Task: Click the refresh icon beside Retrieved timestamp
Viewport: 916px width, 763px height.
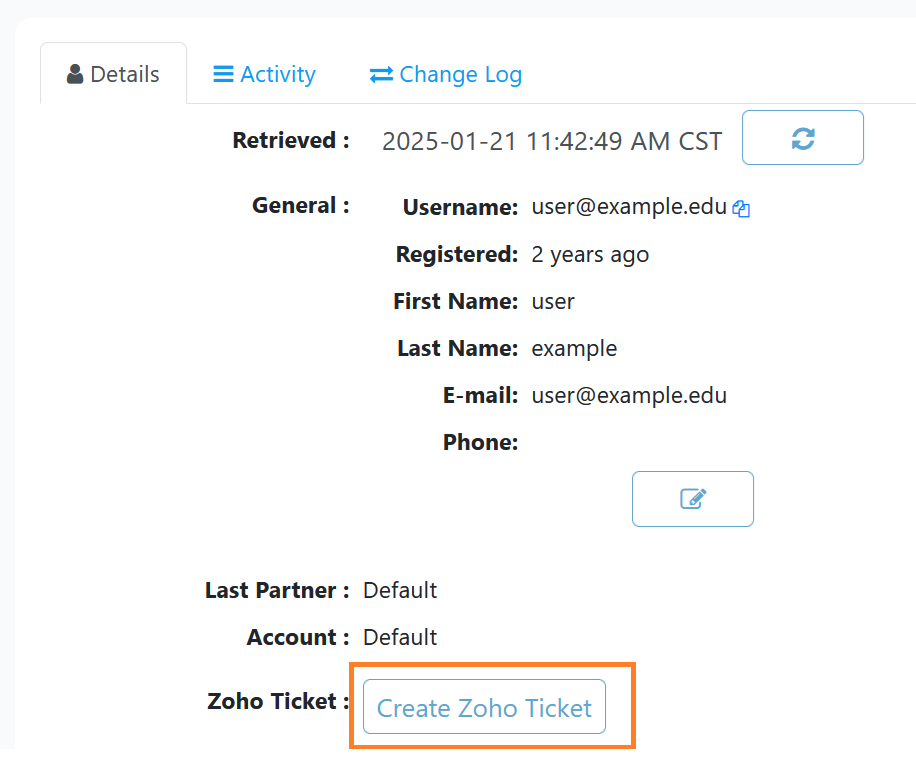Action: pos(802,138)
